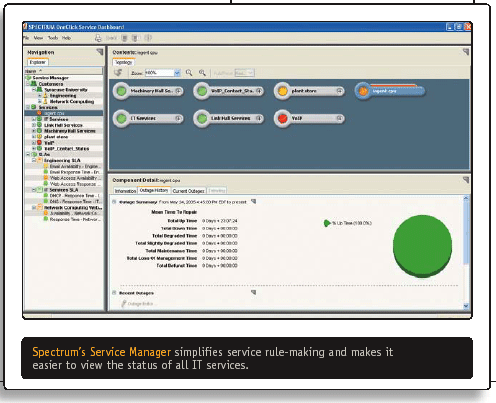Click the zoom in magnifier icon

coord(202,73)
